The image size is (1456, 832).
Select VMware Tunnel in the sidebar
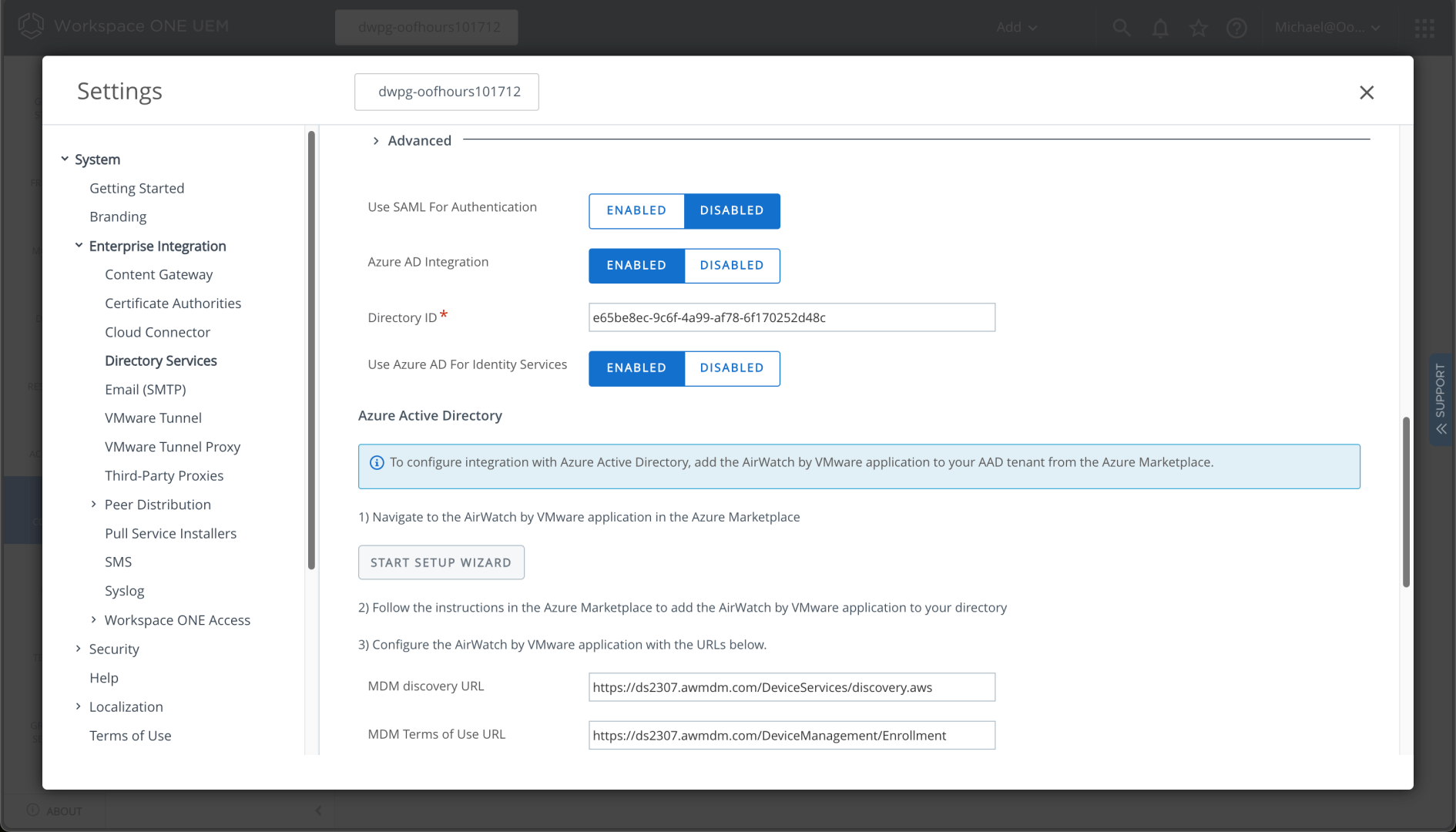point(153,418)
